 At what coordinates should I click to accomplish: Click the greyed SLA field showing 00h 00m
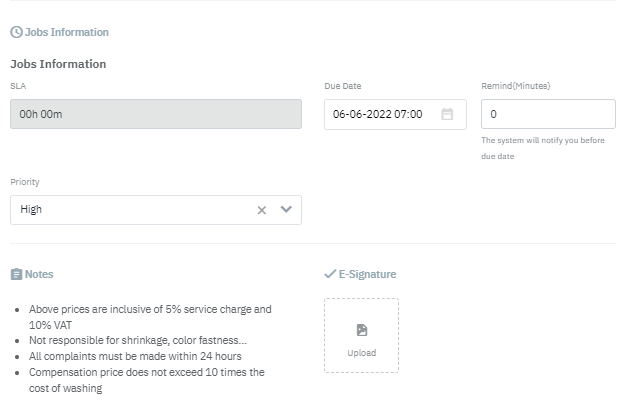156,114
